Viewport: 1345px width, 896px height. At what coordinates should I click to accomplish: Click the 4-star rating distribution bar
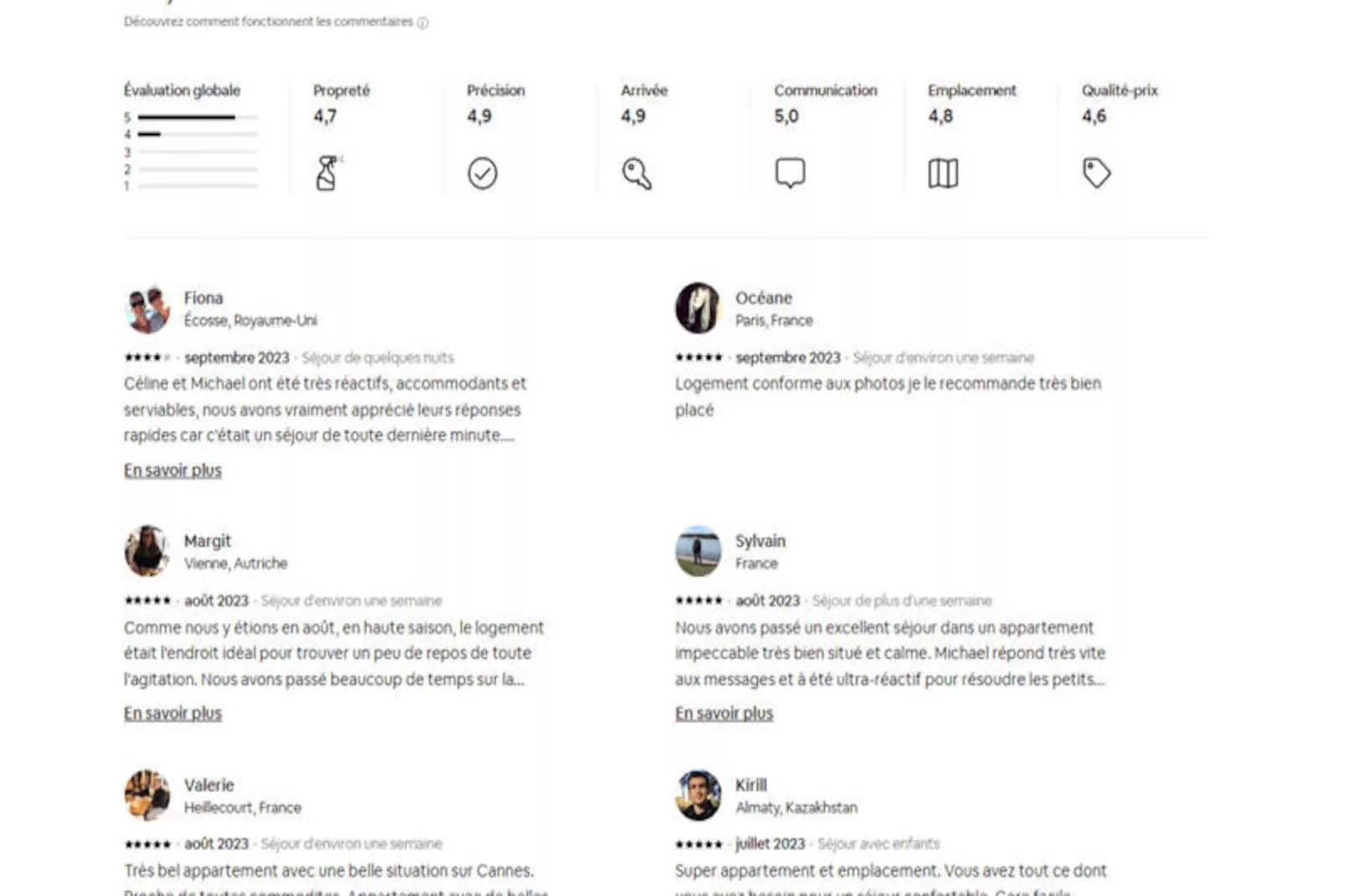coord(198,134)
